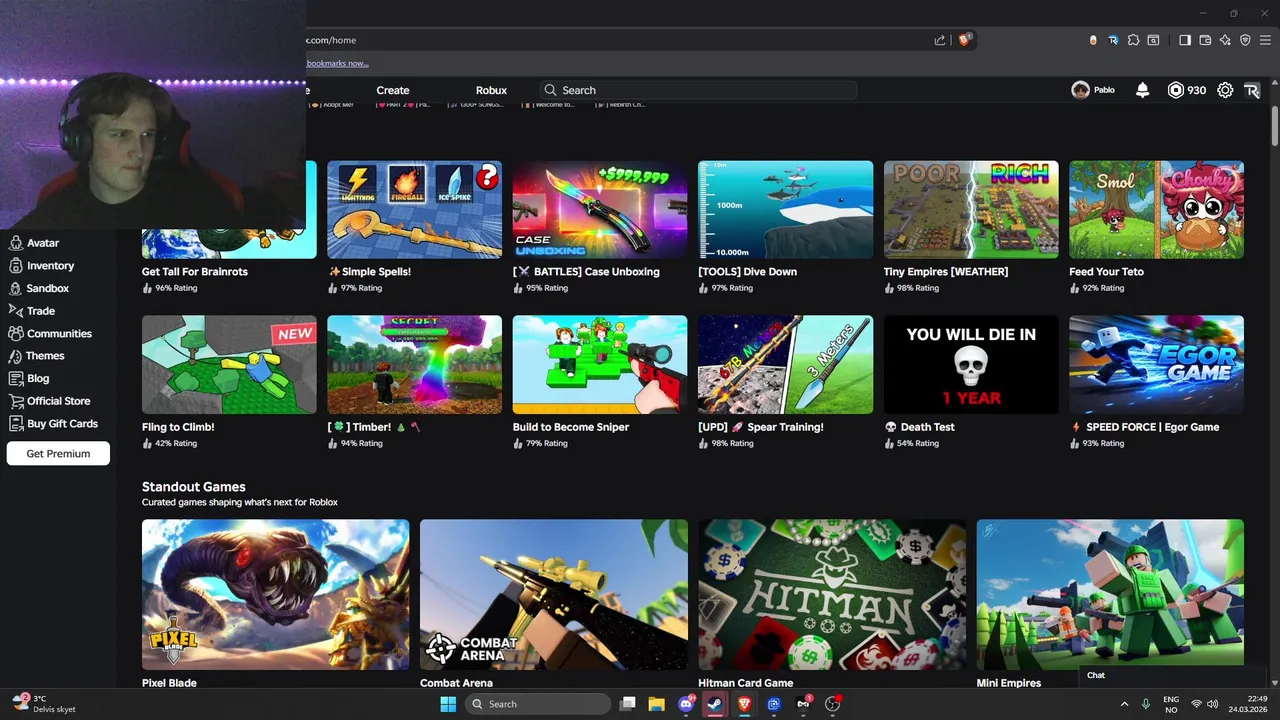The height and width of the screenshot is (720, 1280).
Task: Open the notifications bell
Action: click(x=1142, y=90)
